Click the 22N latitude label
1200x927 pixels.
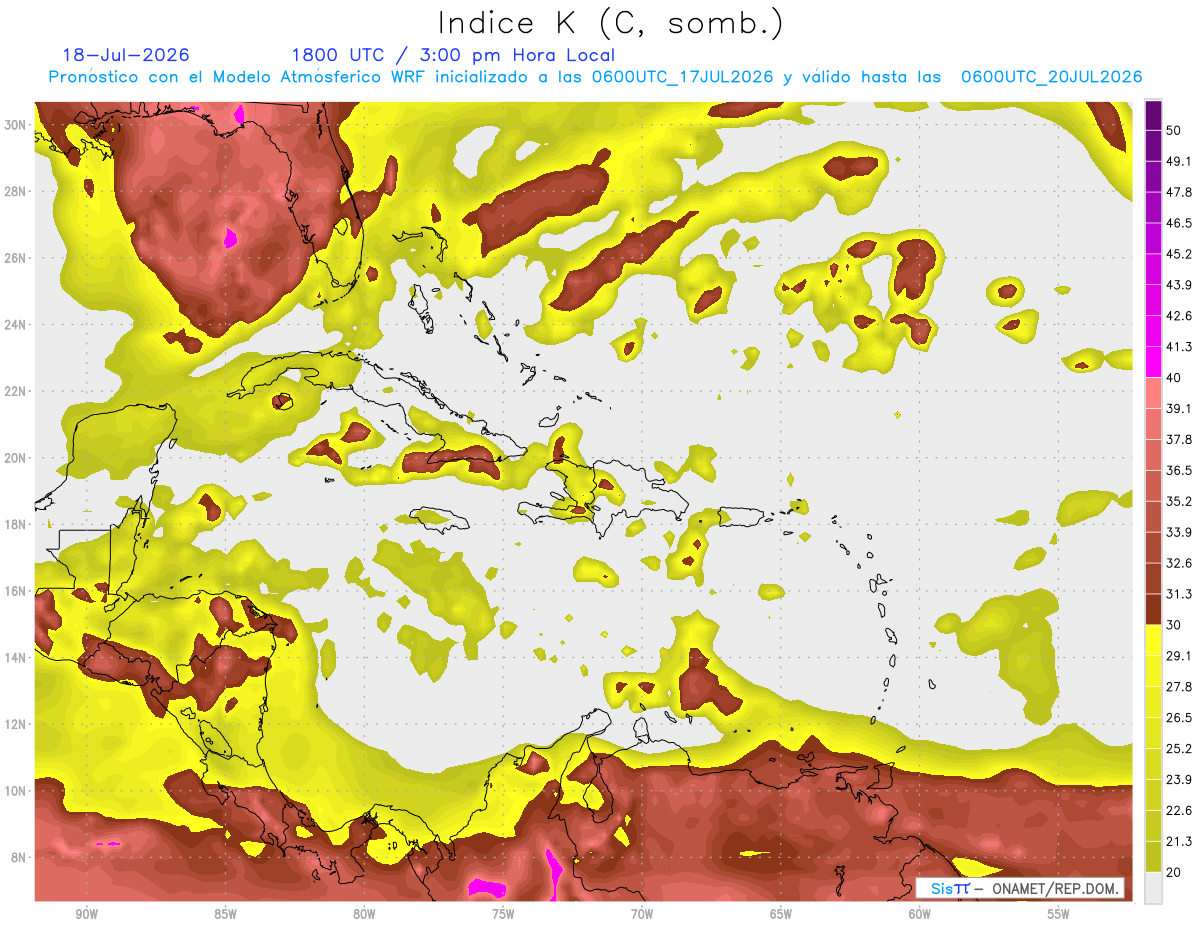point(16,391)
